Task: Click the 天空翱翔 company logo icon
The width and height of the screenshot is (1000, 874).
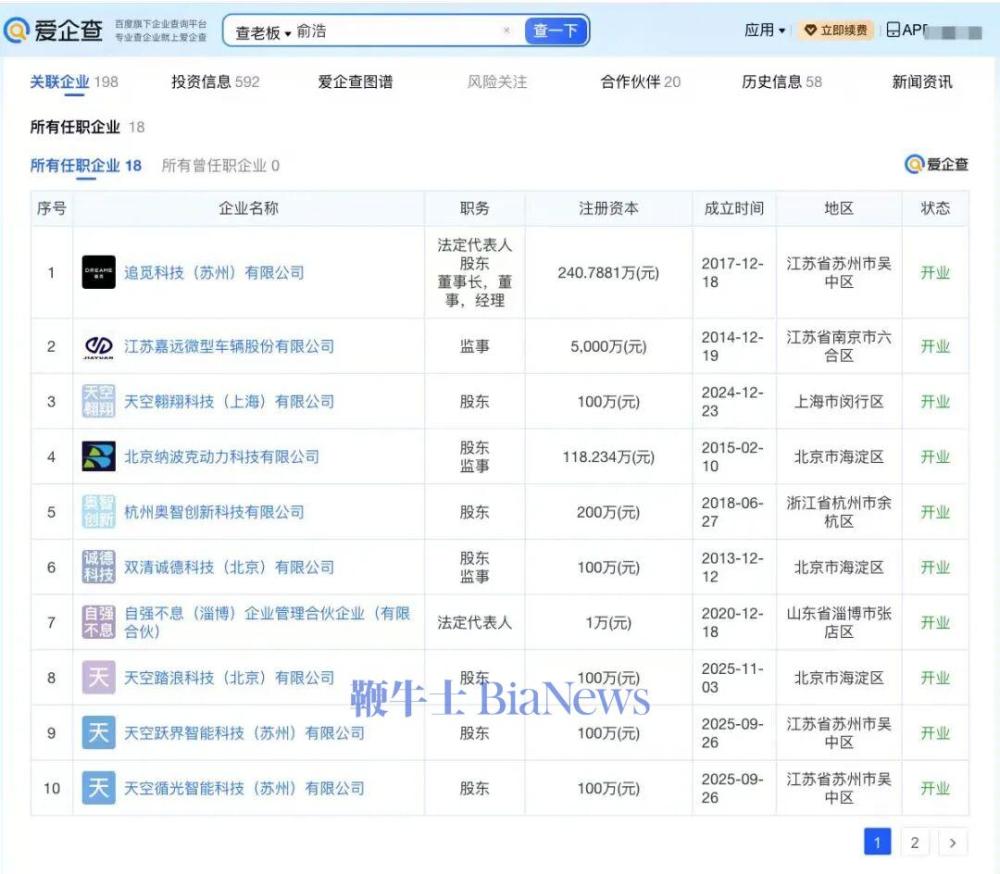Action: tap(99, 401)
